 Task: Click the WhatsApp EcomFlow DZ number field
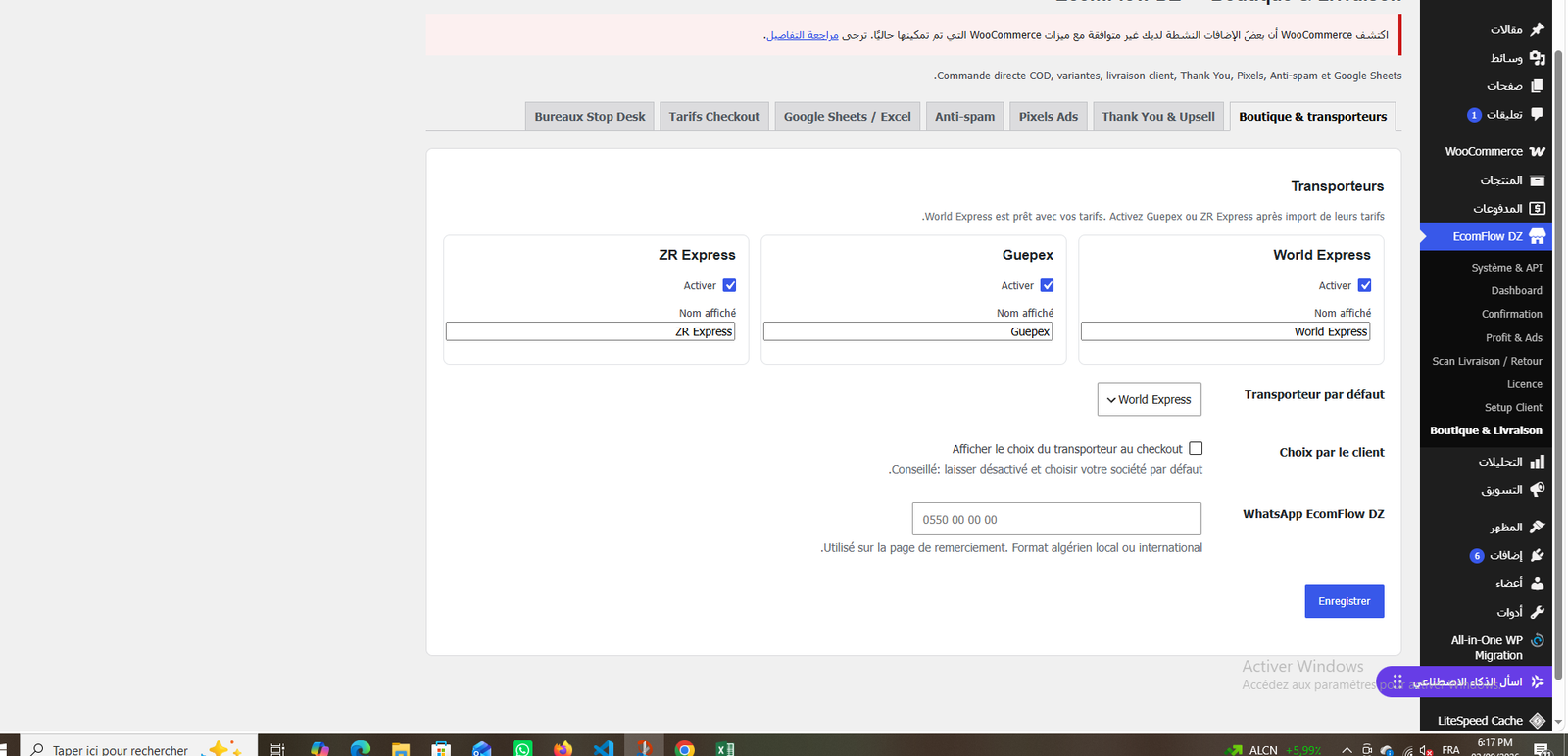[1056, 519]
